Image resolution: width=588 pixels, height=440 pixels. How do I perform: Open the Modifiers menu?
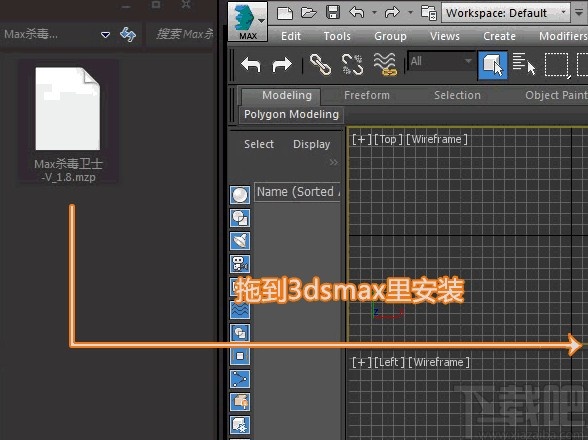coord(562,36)
